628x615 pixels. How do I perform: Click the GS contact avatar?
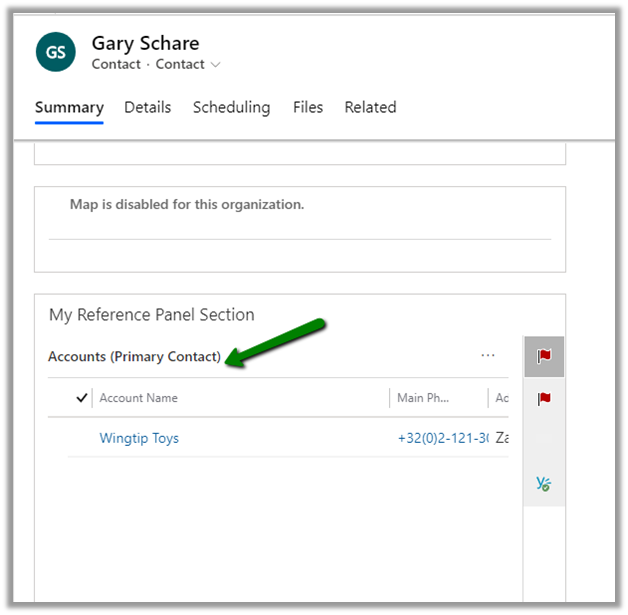(56, 52)
